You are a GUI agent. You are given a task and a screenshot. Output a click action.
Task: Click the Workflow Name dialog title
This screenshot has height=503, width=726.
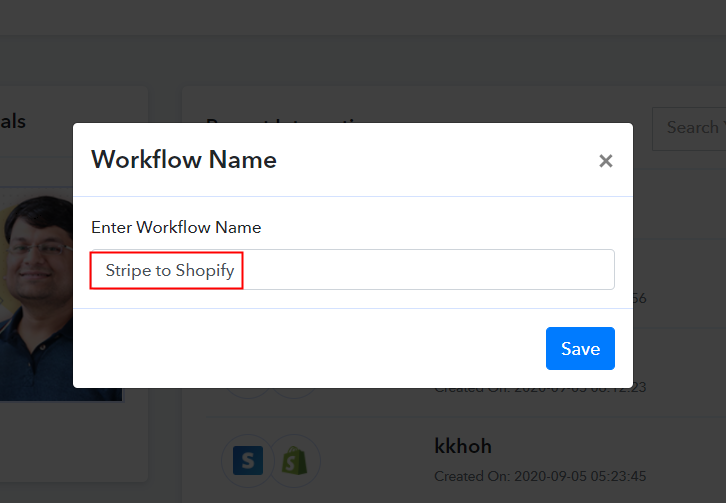click(184, 159)
